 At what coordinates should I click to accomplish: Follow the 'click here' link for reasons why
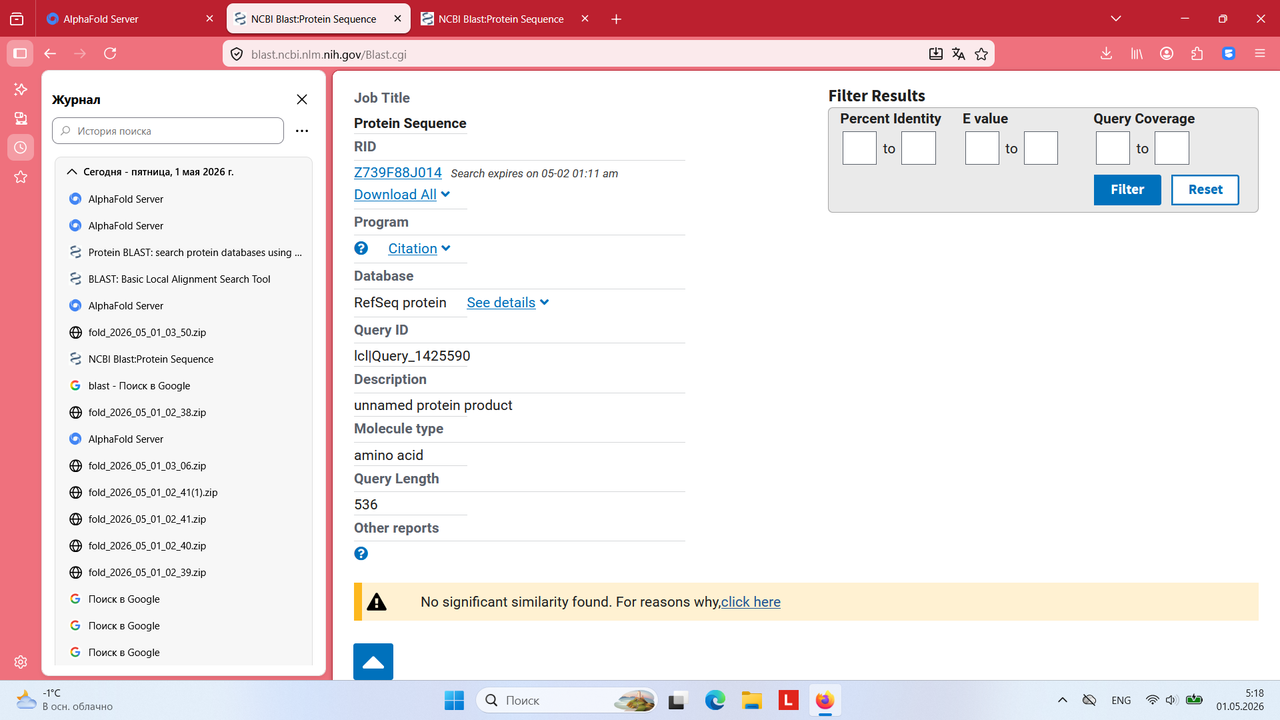click(x=750, y=602)
